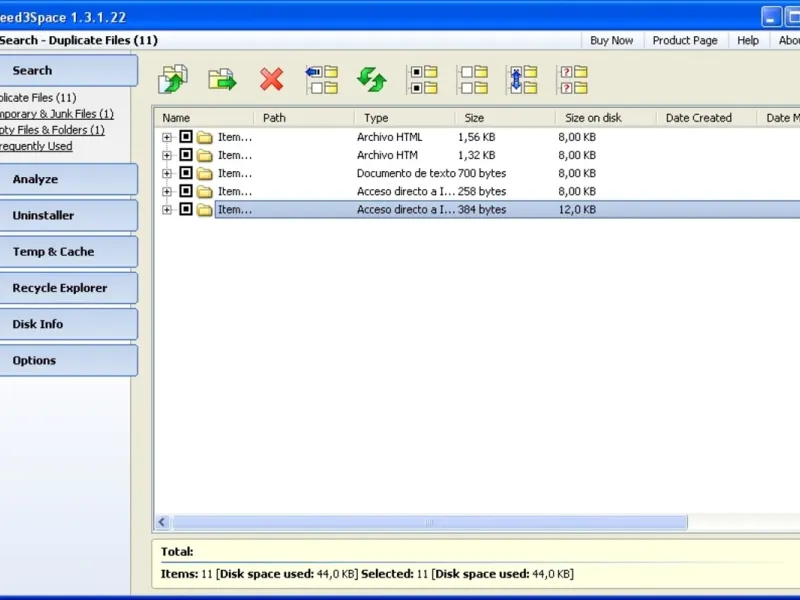The height and width of the screenshot is (600, 800).
Task: Click the red X delete icon
Action: (271, 80)
